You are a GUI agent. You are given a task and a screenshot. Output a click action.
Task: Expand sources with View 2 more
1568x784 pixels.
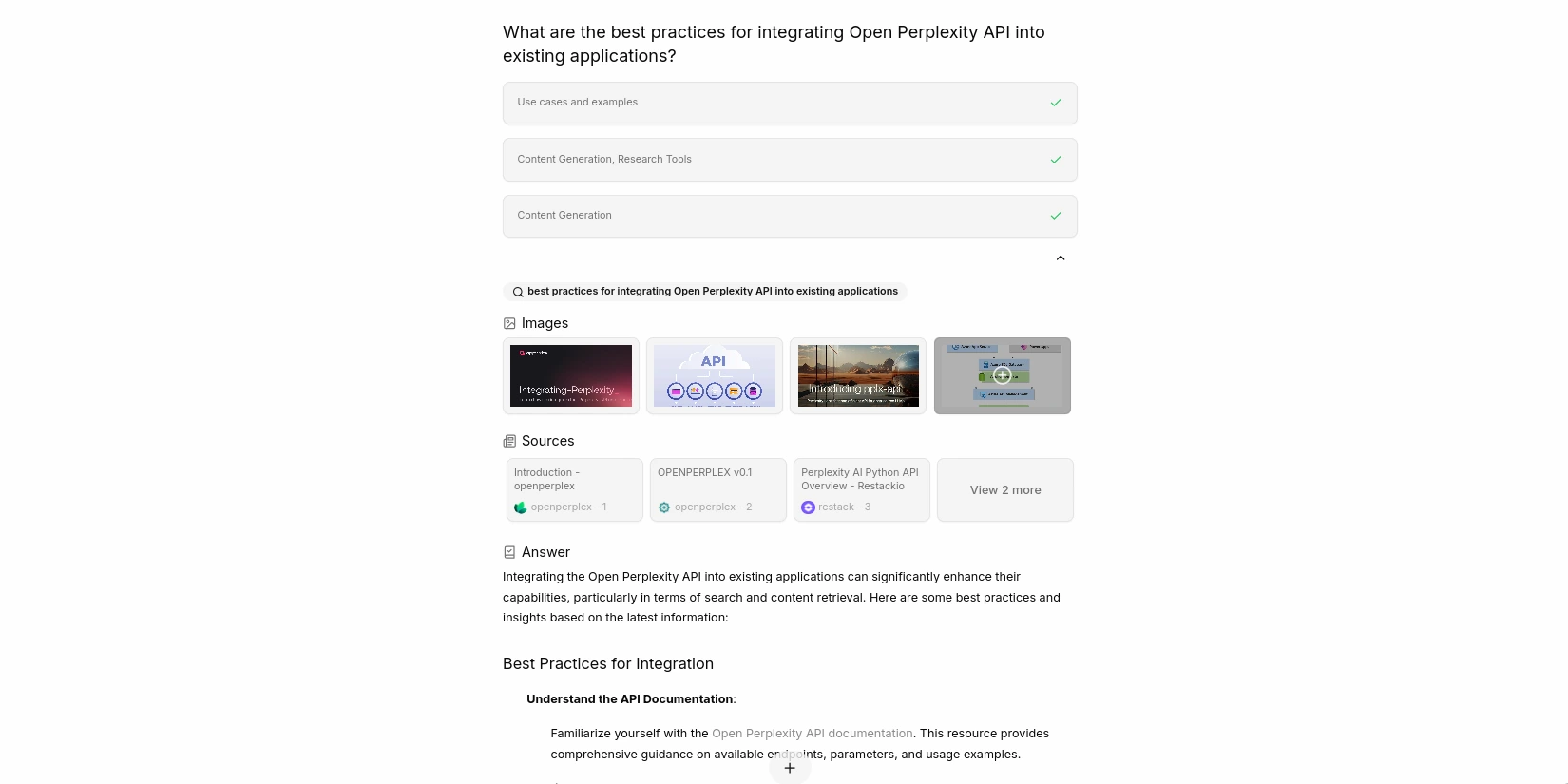pyautogui.click(x=1004, y=490)
